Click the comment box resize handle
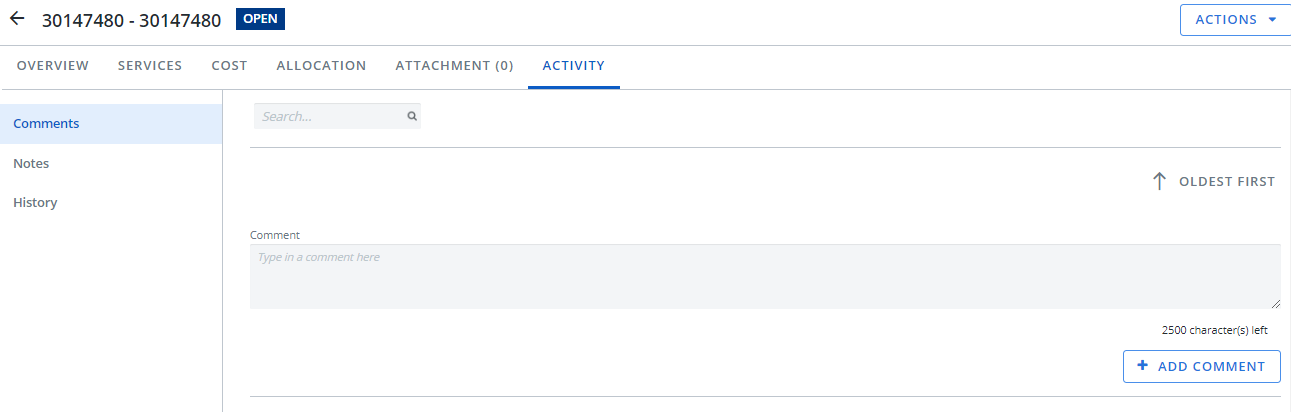 click(x=1275, y=303)
